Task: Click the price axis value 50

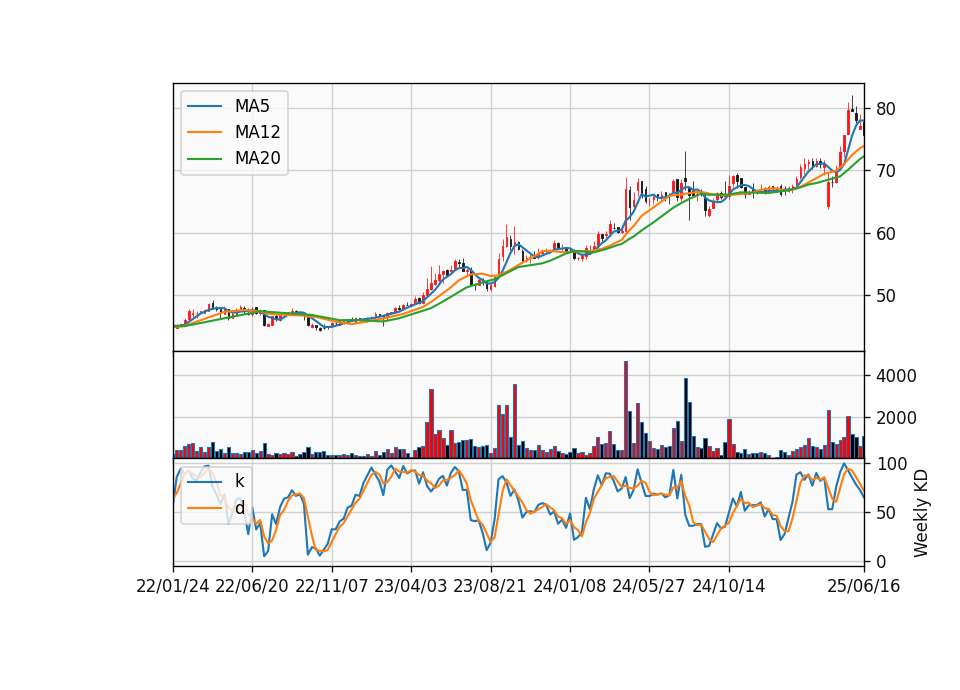Action: (885, 296)
